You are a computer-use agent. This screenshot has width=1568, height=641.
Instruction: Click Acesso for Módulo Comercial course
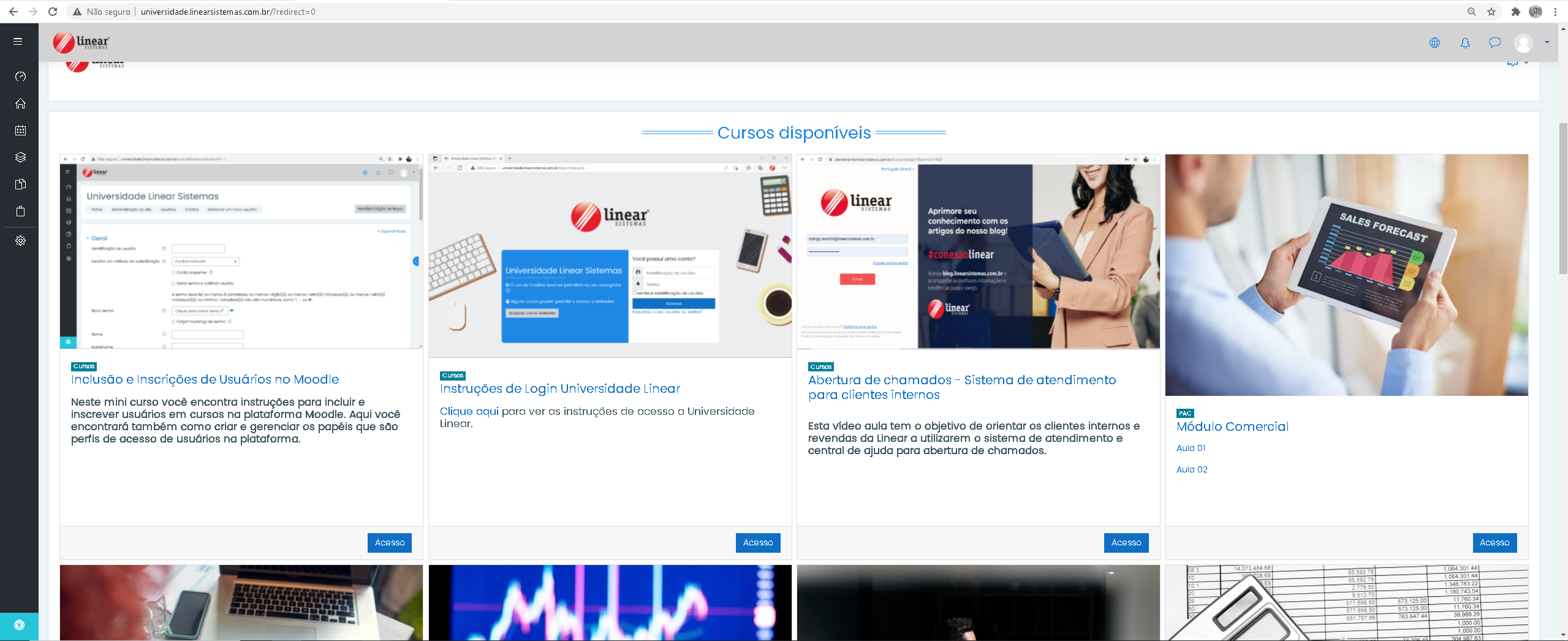(1494, 542)
